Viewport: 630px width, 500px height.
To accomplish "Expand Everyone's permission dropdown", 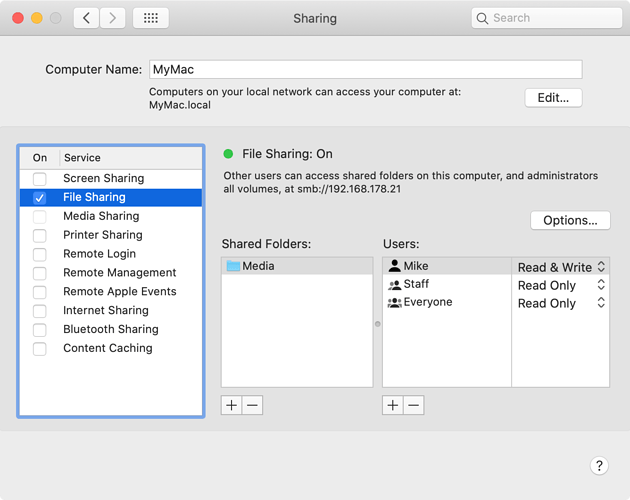I will (x=561, y=303).
